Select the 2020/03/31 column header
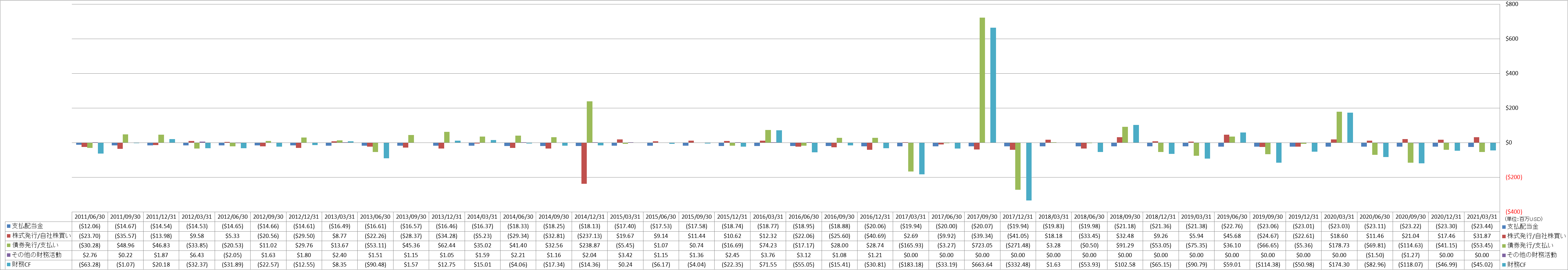Screen dimensions: 1568x270 point(1339,217)
